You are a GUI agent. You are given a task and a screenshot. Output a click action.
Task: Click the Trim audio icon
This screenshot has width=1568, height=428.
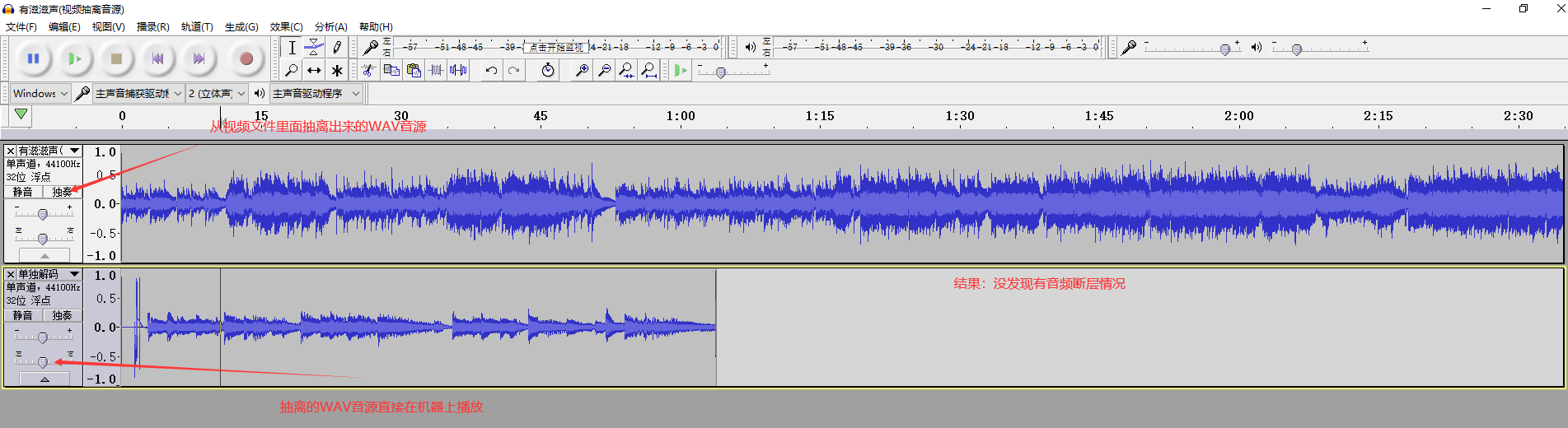pos(436,70)
